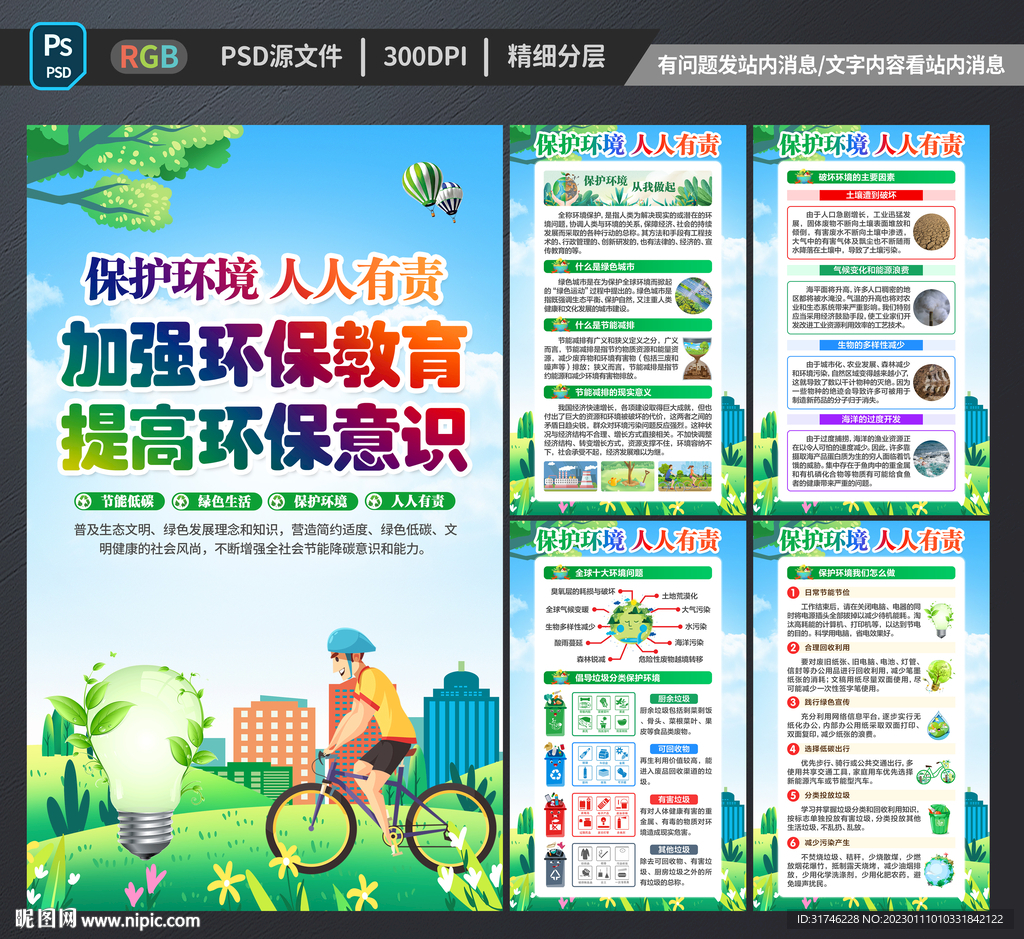Click the light bulb icon beside 日常节能 section

tap(940, 619)
